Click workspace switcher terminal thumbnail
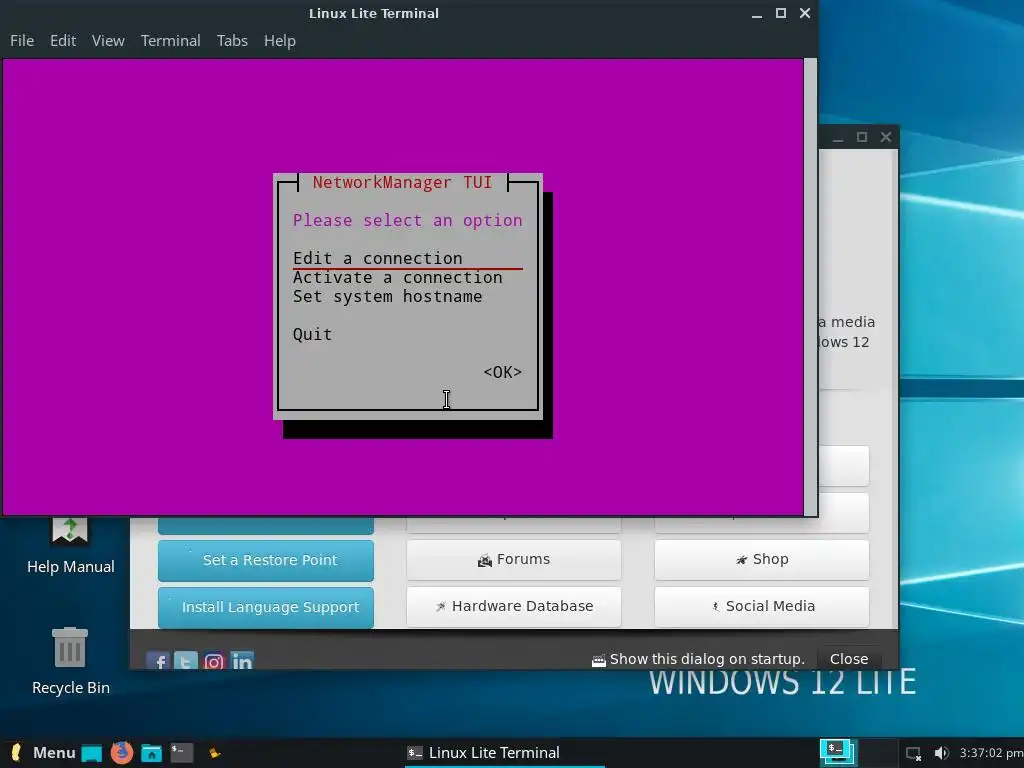The width and height of the screenshot is (1024, 768). pyautogui.click(x=838, y=753)
